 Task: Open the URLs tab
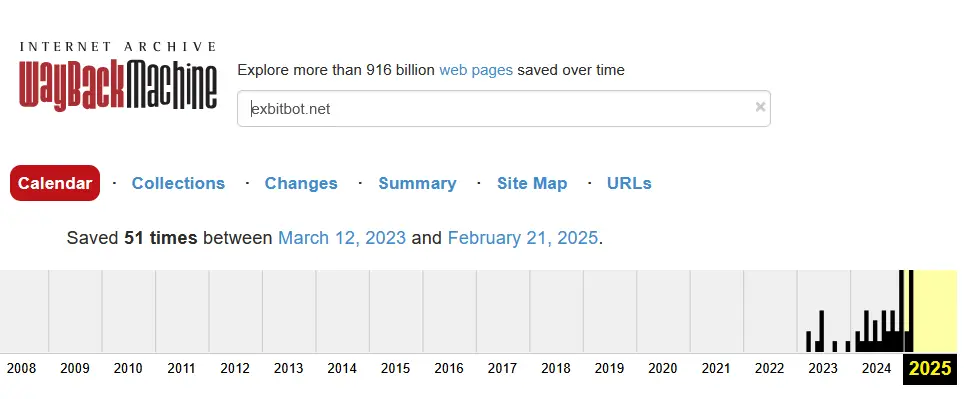coord(629,183)
